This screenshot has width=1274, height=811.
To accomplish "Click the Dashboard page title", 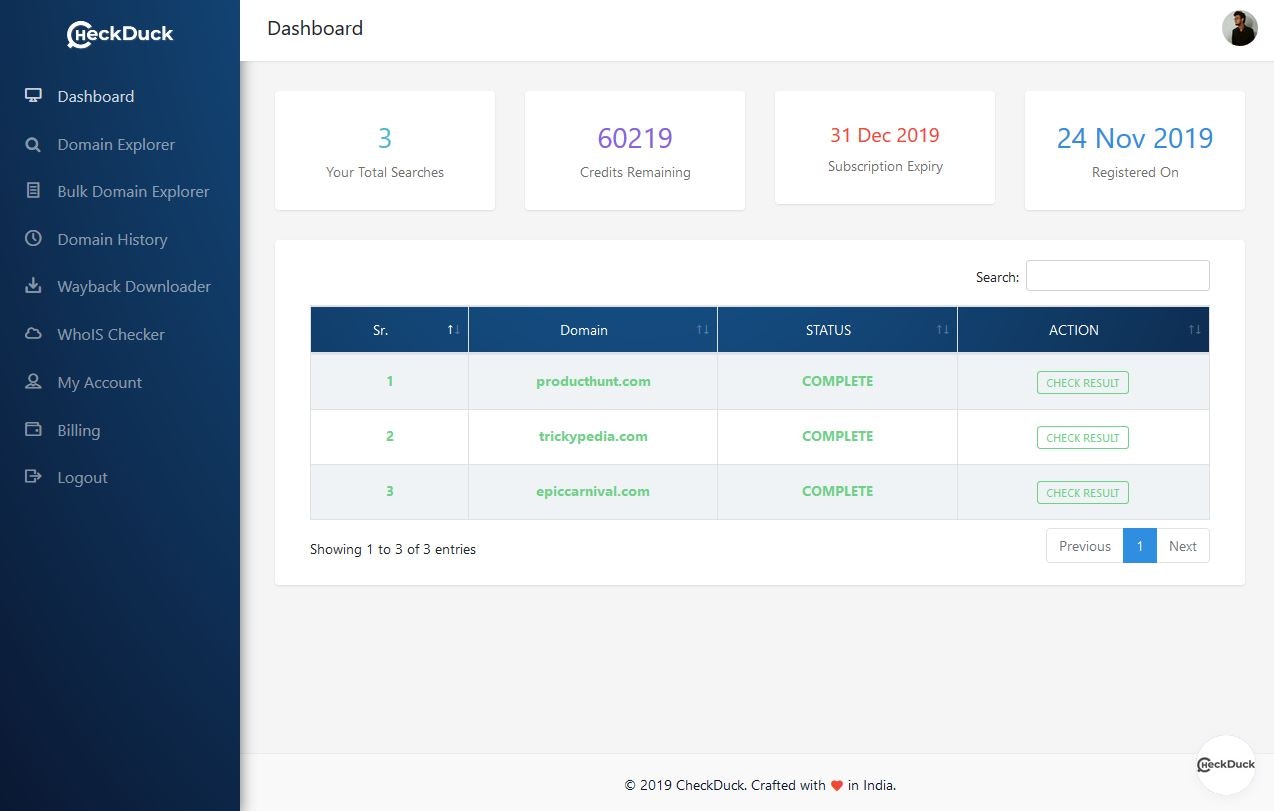I will 315,28.
